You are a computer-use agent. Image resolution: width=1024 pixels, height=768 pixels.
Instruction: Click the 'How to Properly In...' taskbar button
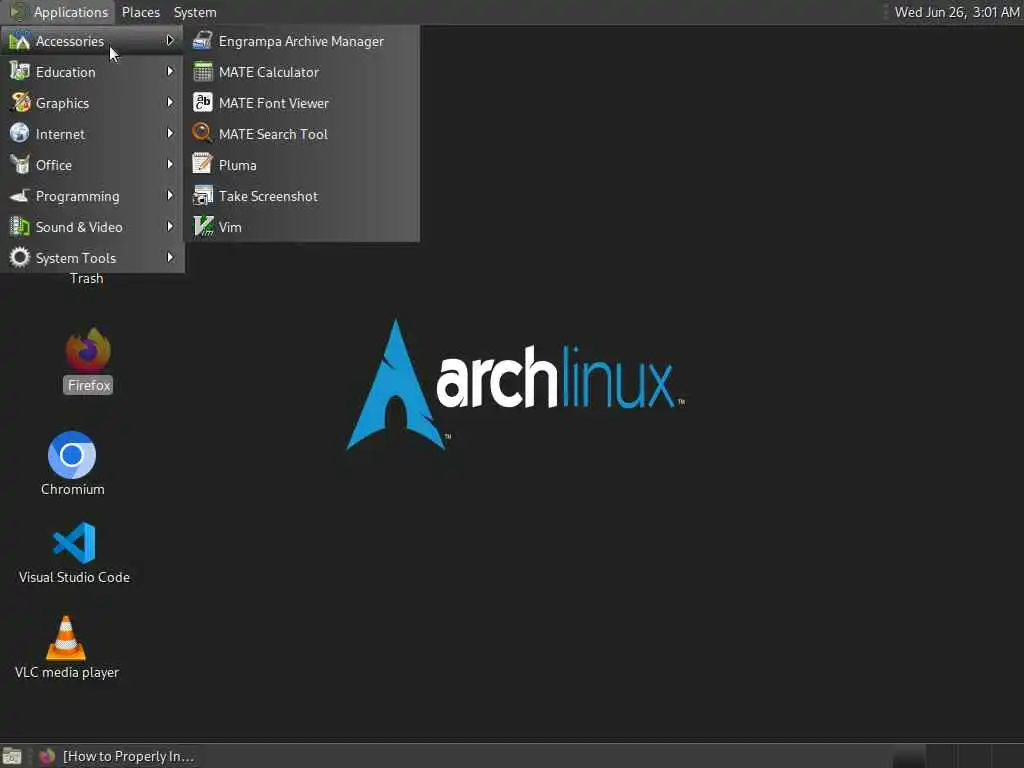[x=116, y=756]
